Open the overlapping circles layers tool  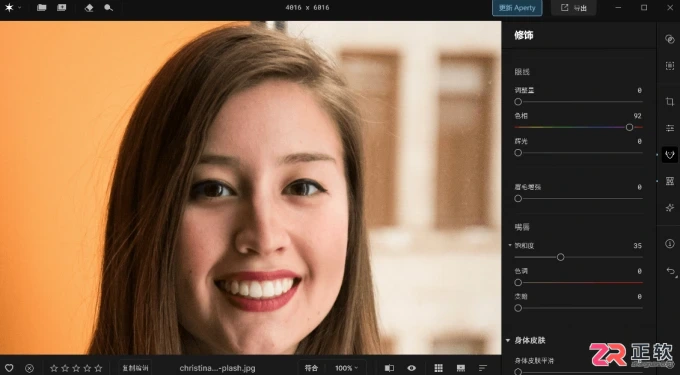[670, 39]
